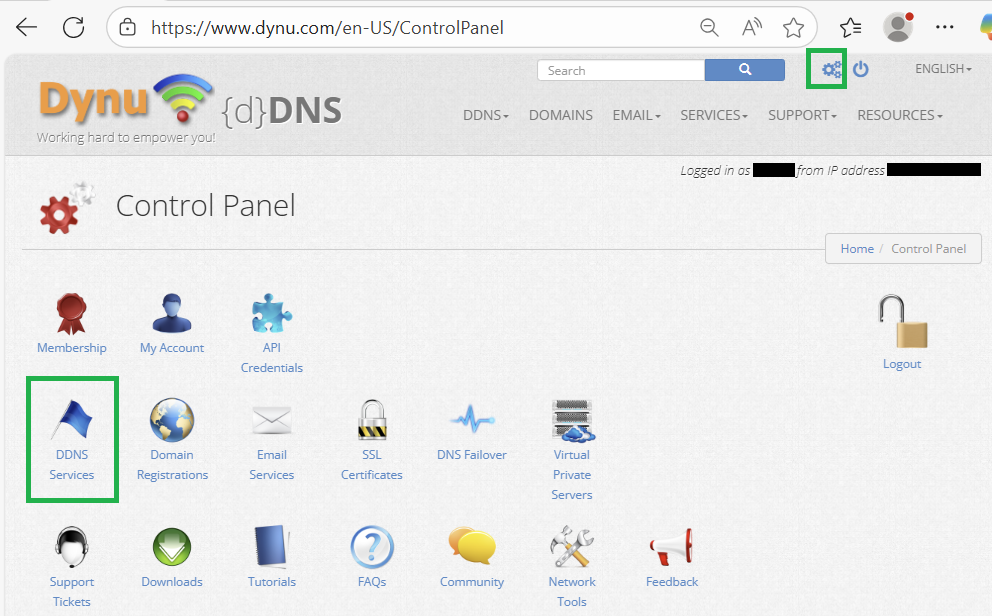This screenshot has height=616, width=992.
Task: Click the My Account text link
Action: click(x=171, y=348)
